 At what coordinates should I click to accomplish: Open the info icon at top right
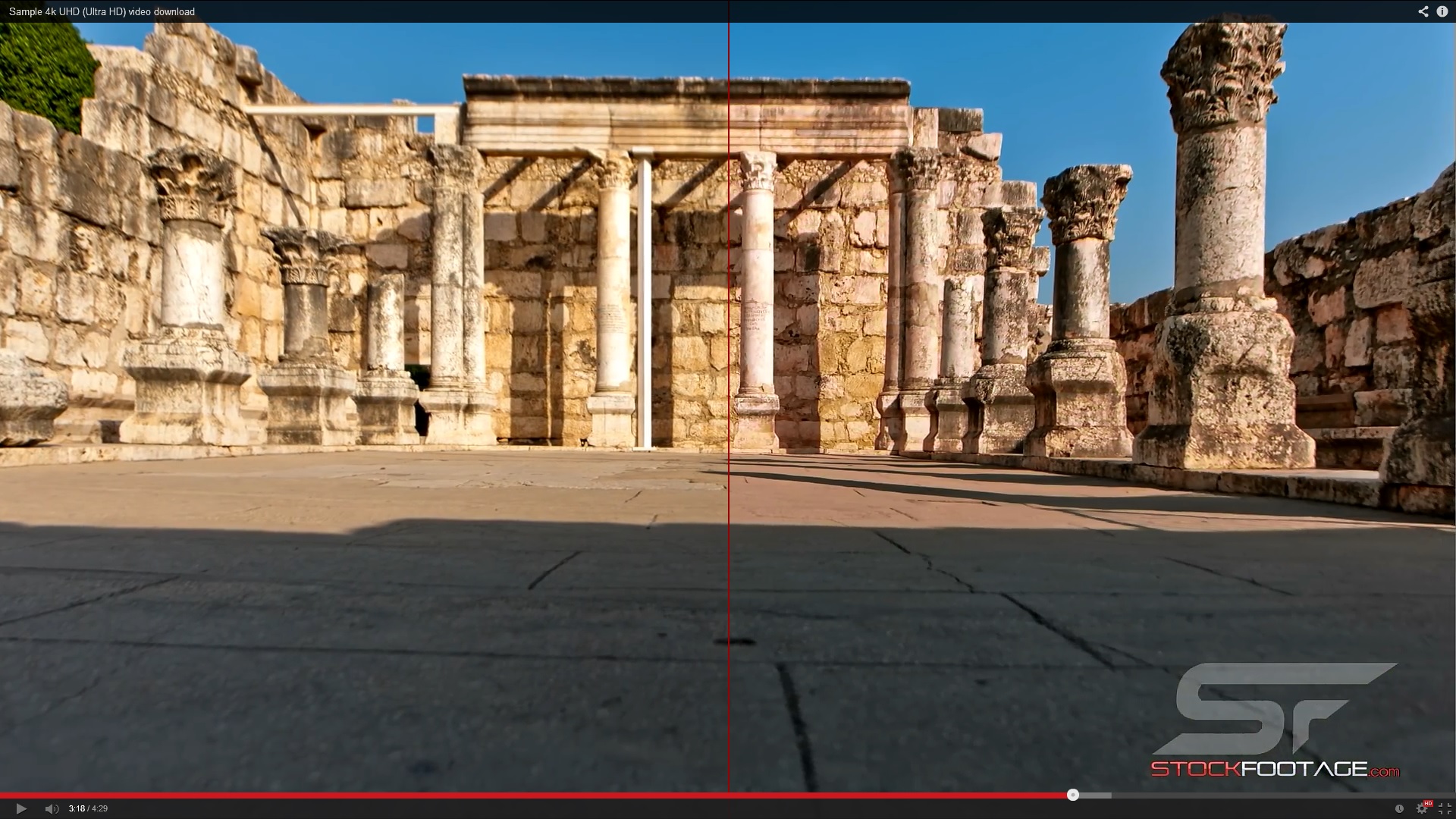(x=1442, y=11)
